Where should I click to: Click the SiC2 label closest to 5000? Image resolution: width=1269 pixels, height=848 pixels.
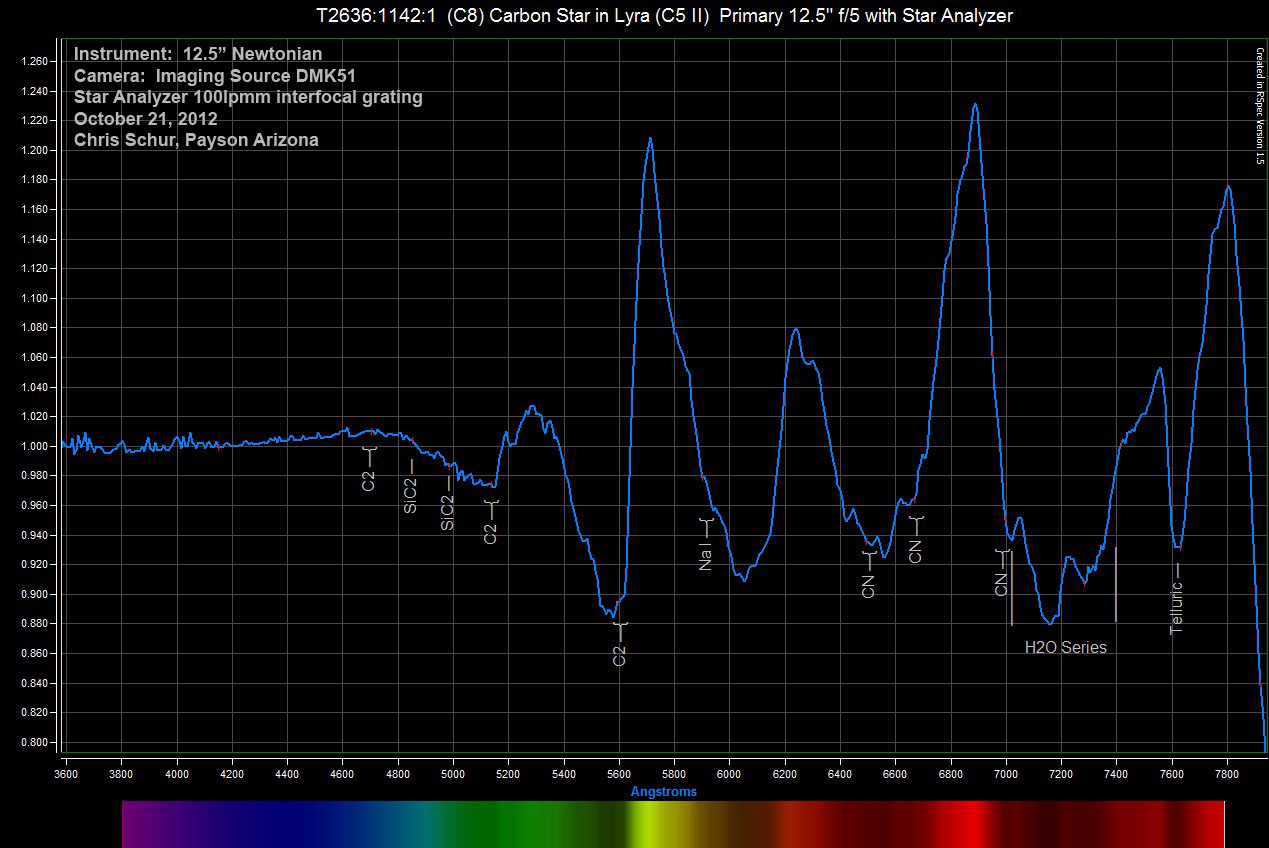click(448, 511)
